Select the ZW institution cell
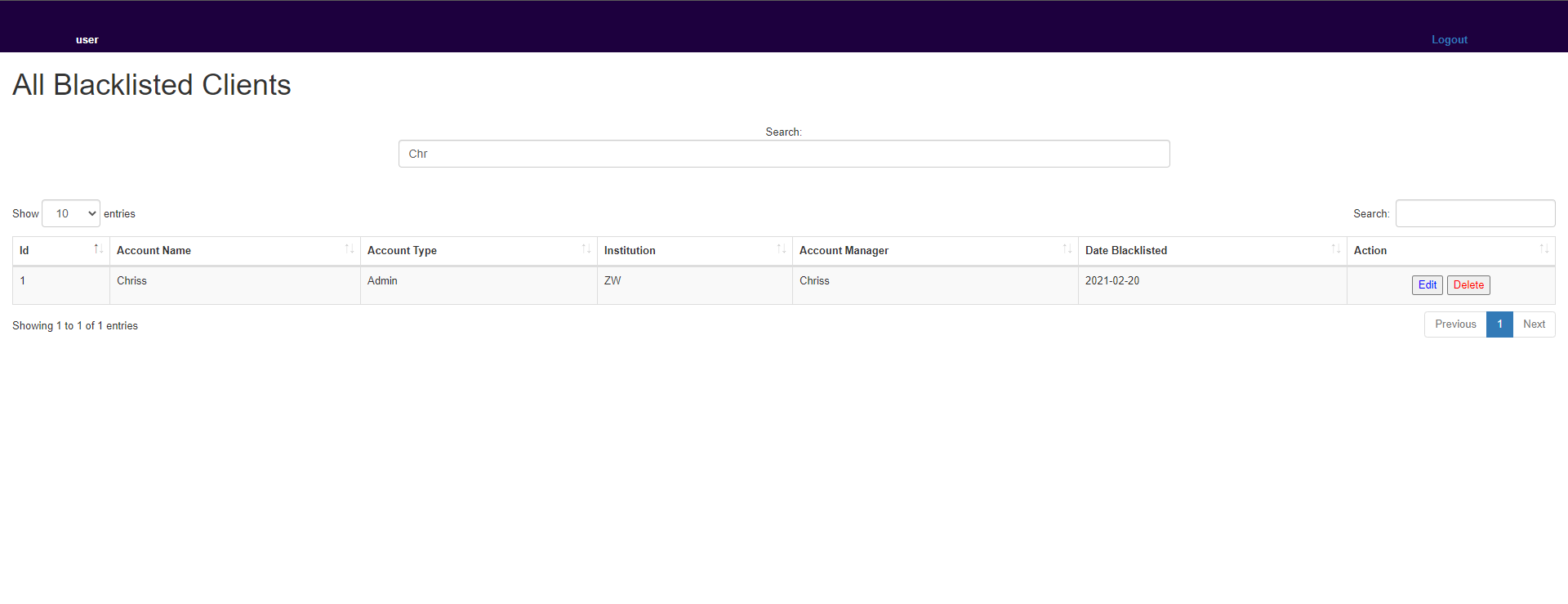The height and width of the screenshot is (604, 1568). (x=695, y=285)
